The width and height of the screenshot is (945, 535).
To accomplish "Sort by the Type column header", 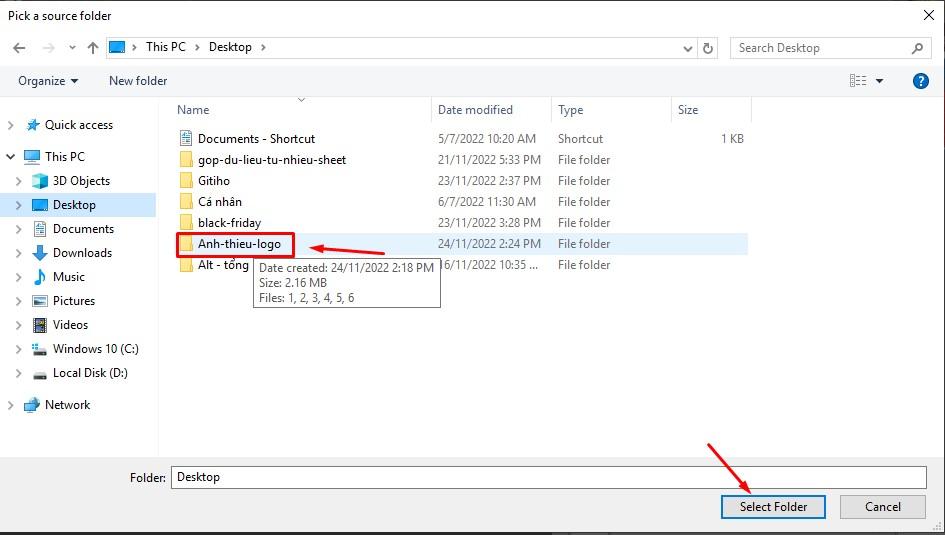I will click(570, 110).
